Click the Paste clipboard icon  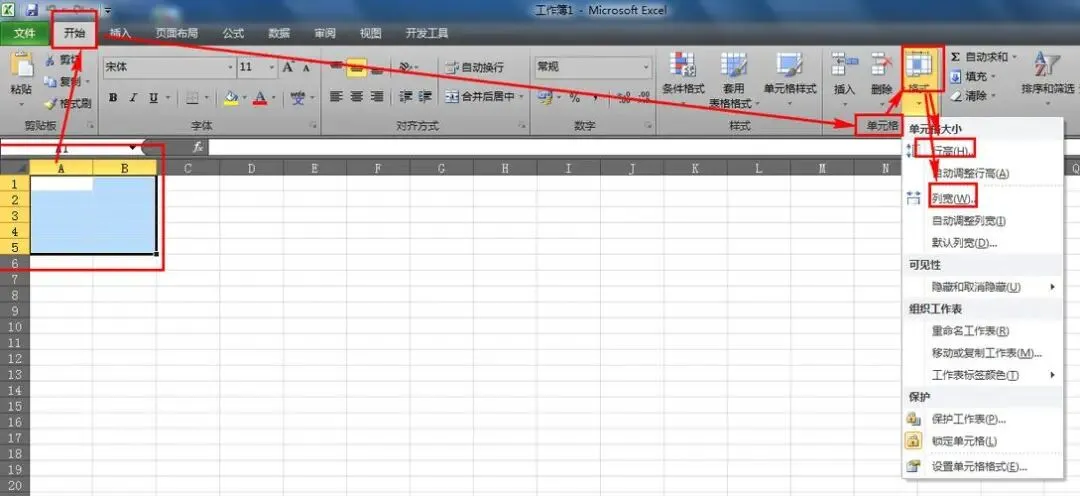coord(21,65)
